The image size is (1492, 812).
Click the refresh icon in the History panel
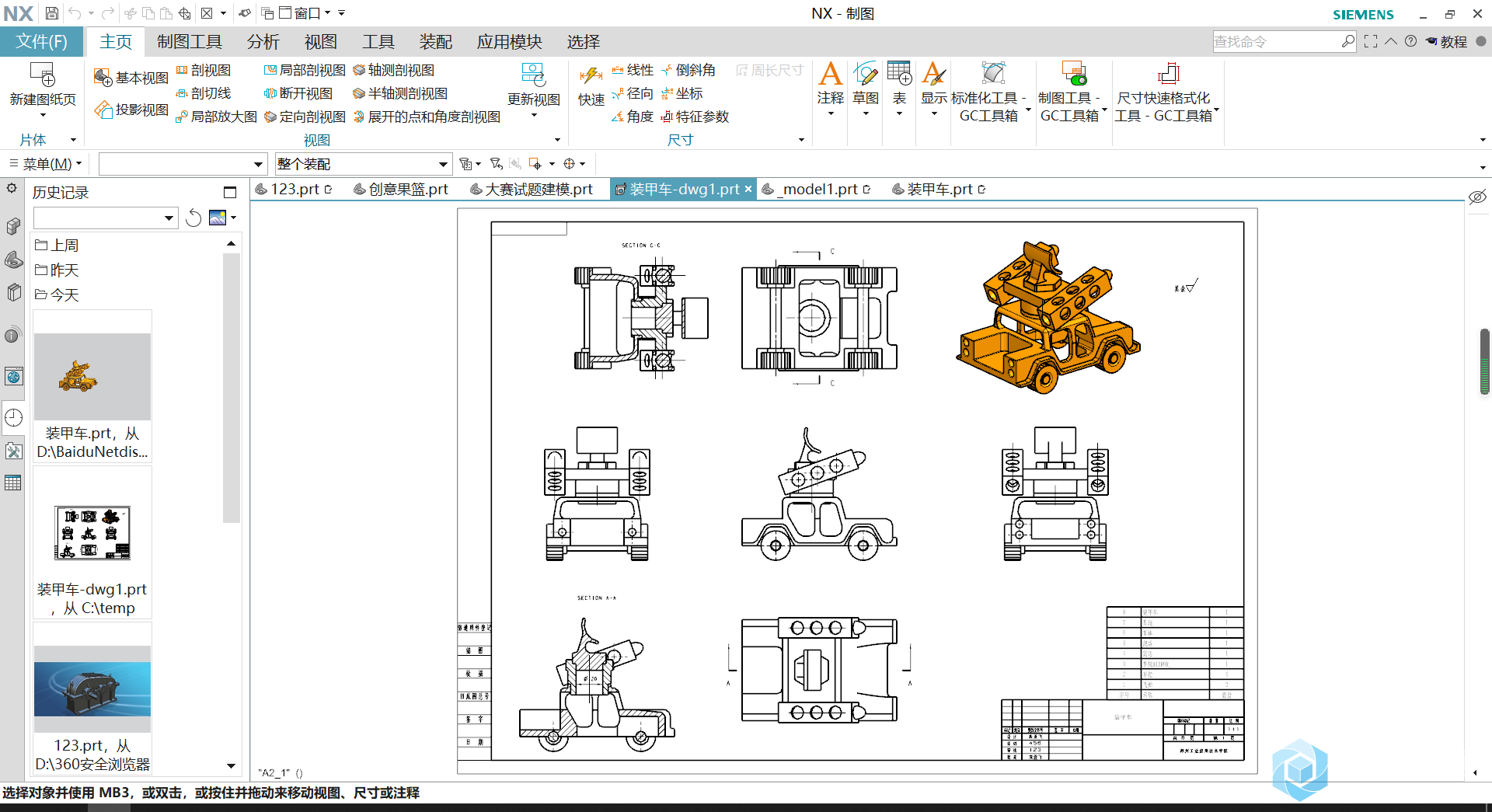tap(193, 218)
